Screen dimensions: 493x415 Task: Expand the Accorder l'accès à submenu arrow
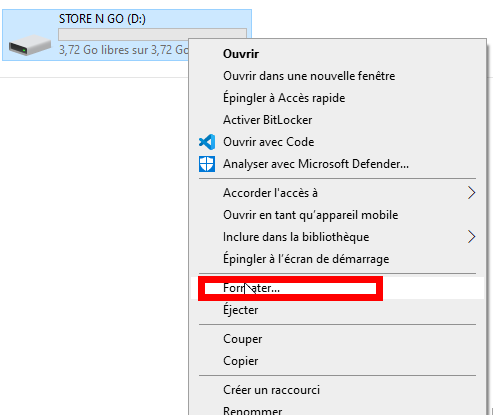[471, 193]
